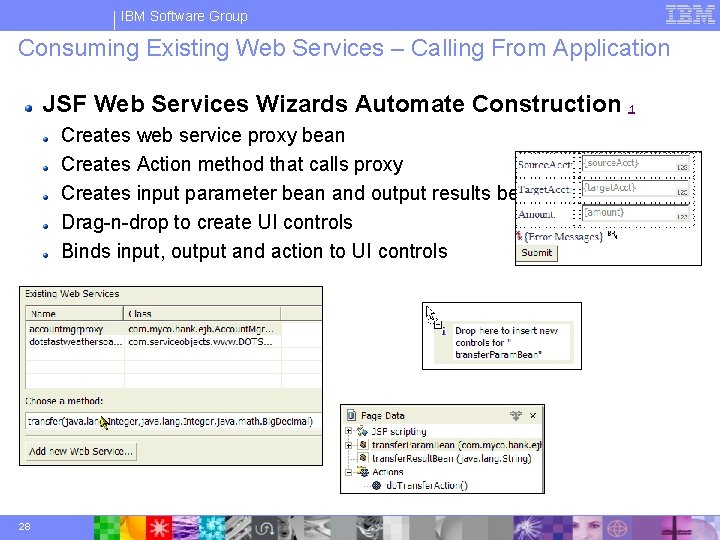Click the Page Data document icon
Screen dimensions: 720x540
tap(351, 416)
